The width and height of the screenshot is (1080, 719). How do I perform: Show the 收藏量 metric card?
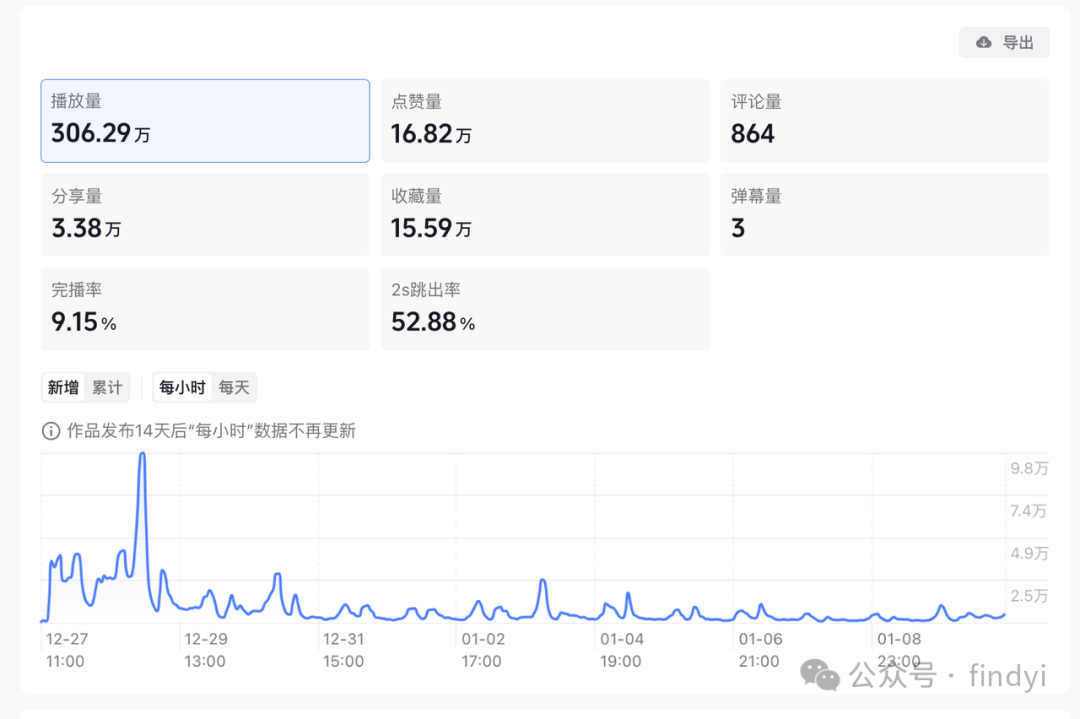point(545,215)
